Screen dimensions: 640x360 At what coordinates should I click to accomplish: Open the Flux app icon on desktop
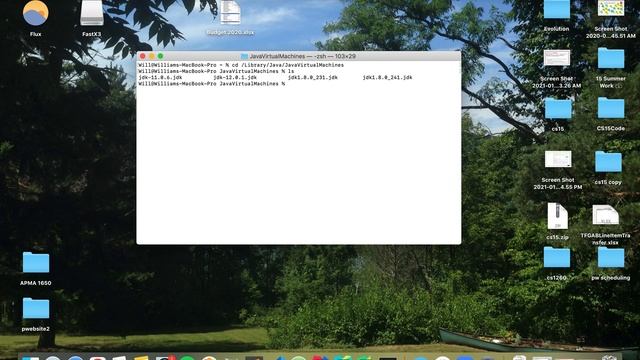pos(36,13)
